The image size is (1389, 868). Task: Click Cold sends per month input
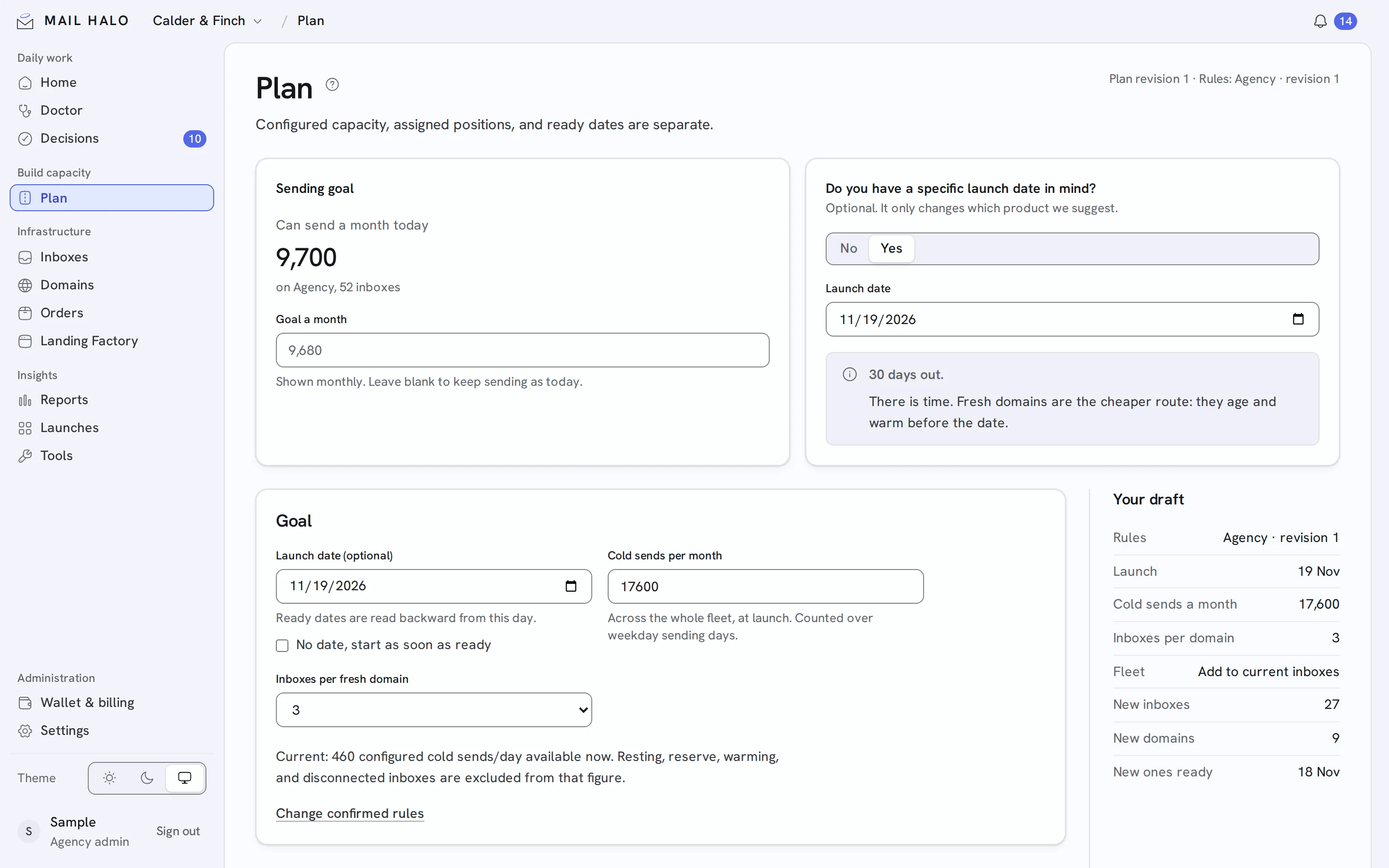pyautogui.click(x=765, y=586)
